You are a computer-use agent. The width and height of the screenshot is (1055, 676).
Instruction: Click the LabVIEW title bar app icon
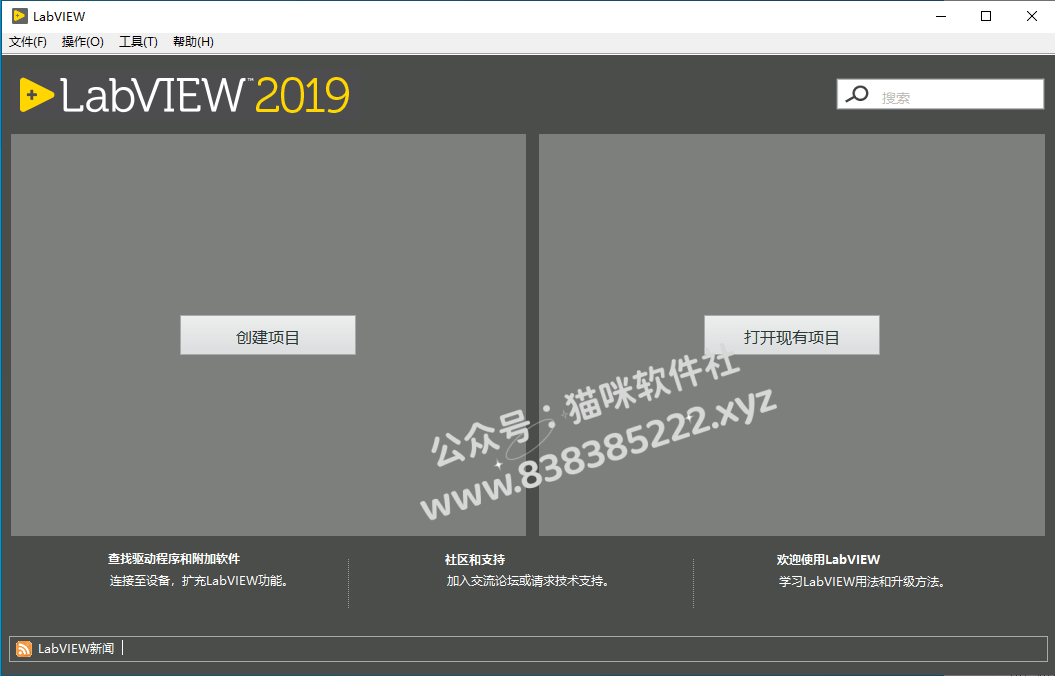[x=20, y=16]
